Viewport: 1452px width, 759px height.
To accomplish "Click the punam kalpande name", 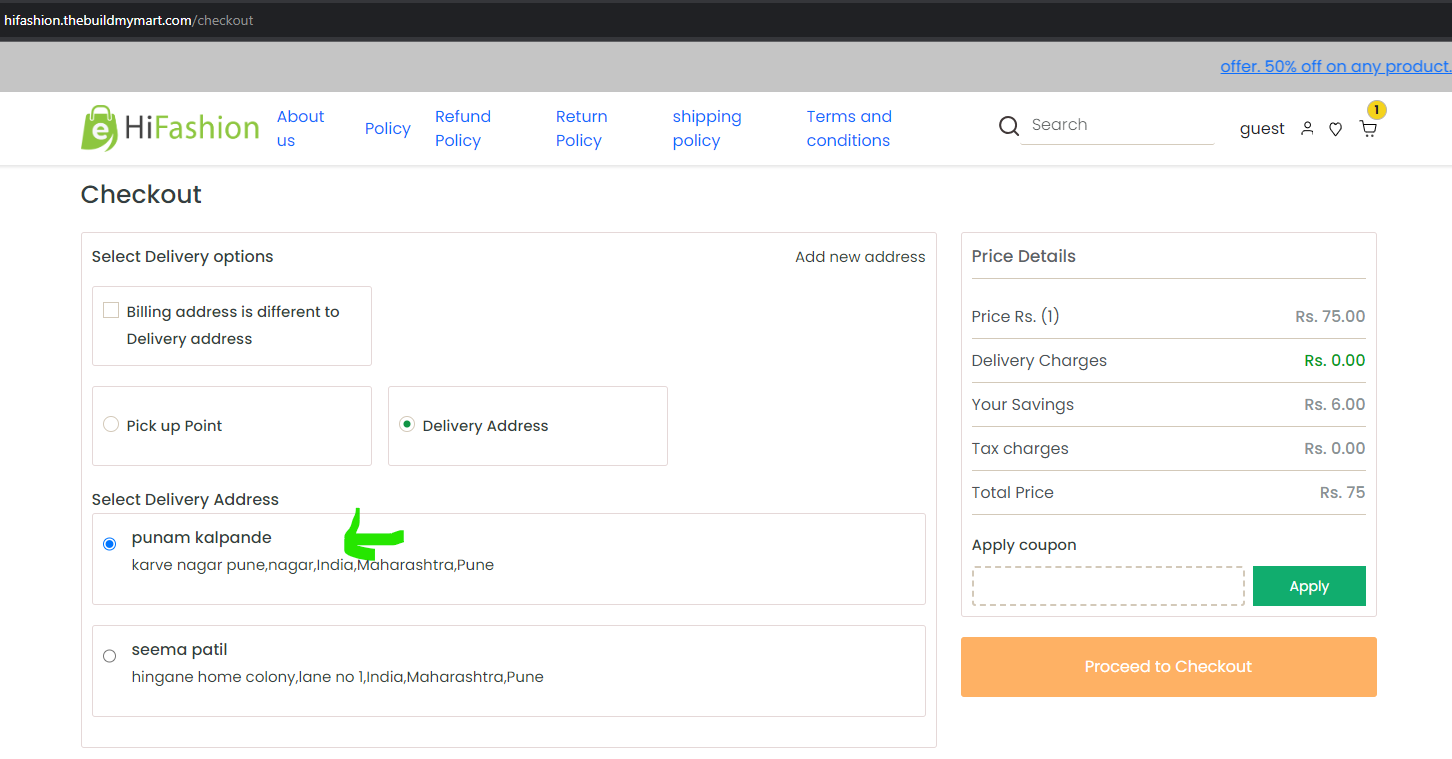I will pyautogui.click(x=202, y=538).
